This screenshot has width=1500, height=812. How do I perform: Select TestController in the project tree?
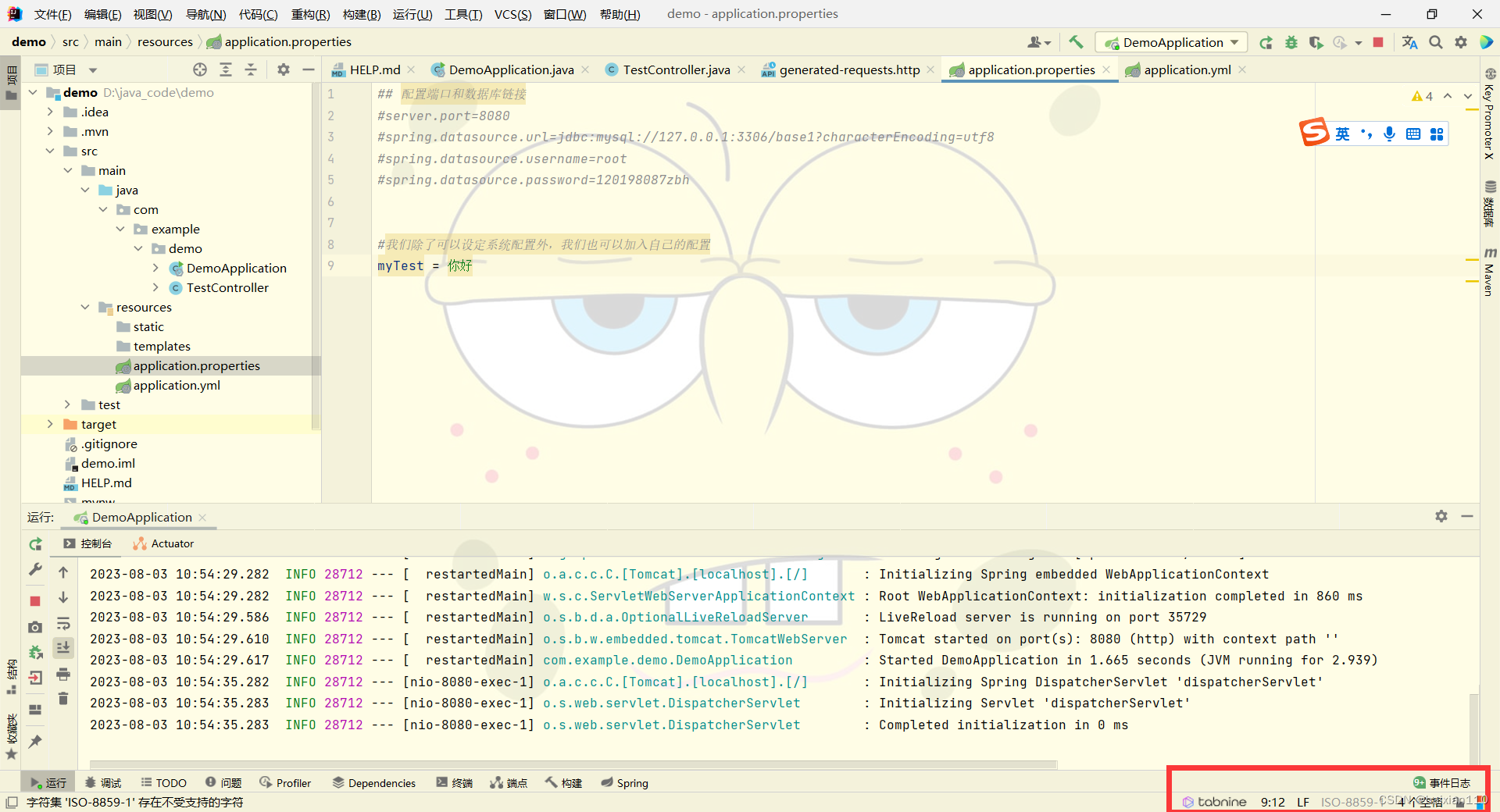coord(227,287)
